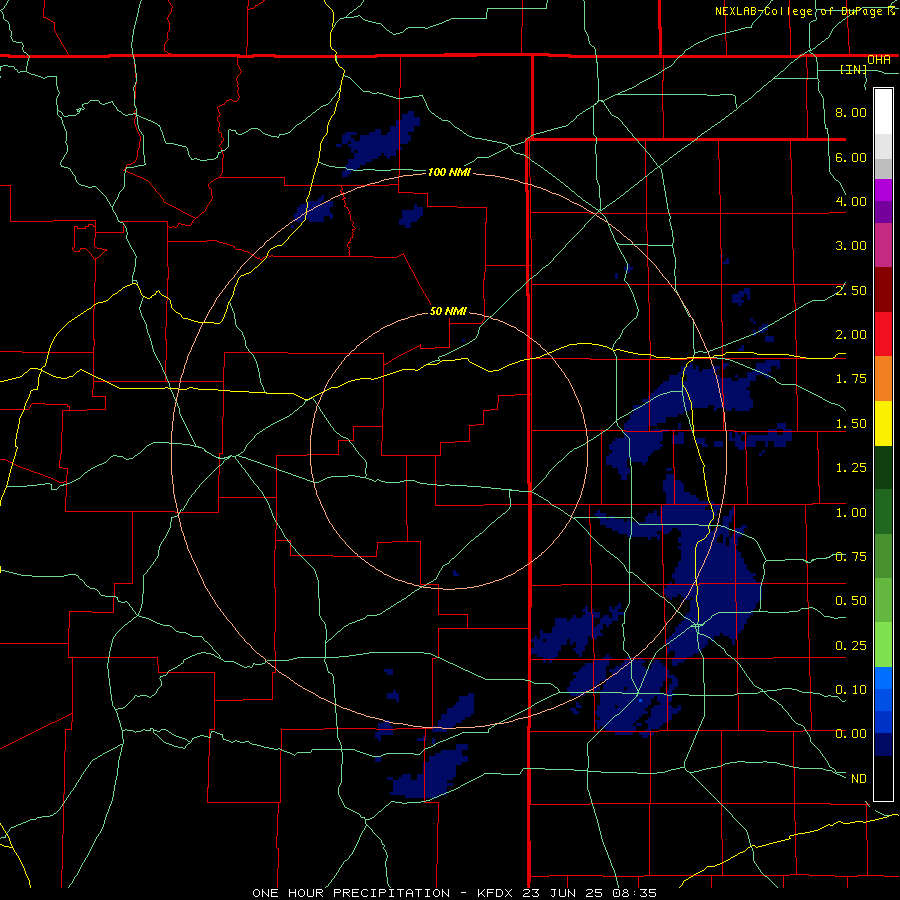Click the OHA product label
This screenshot has width=900, height=900.
click(879, 60)
